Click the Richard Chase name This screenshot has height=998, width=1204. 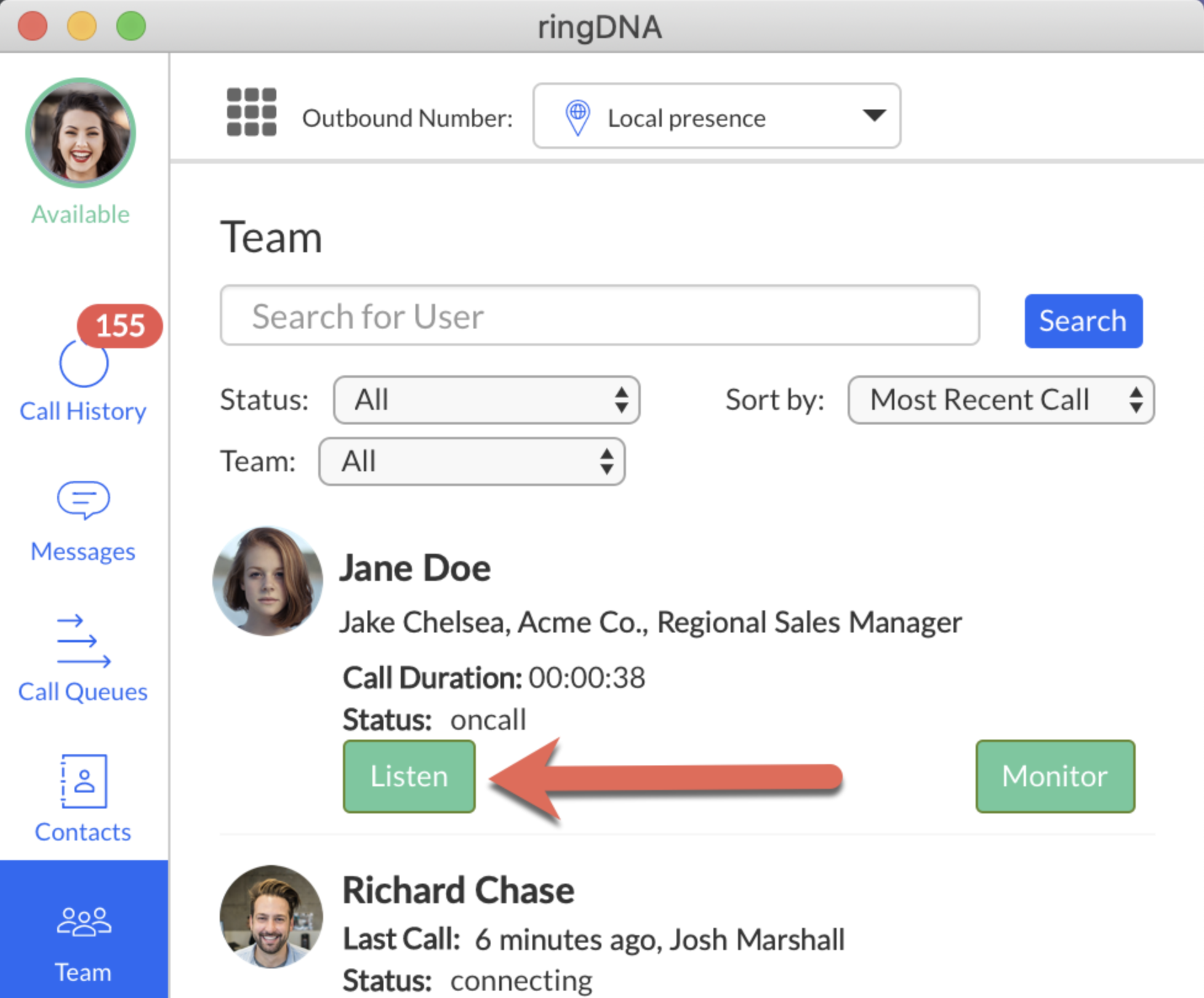[459, 891]
